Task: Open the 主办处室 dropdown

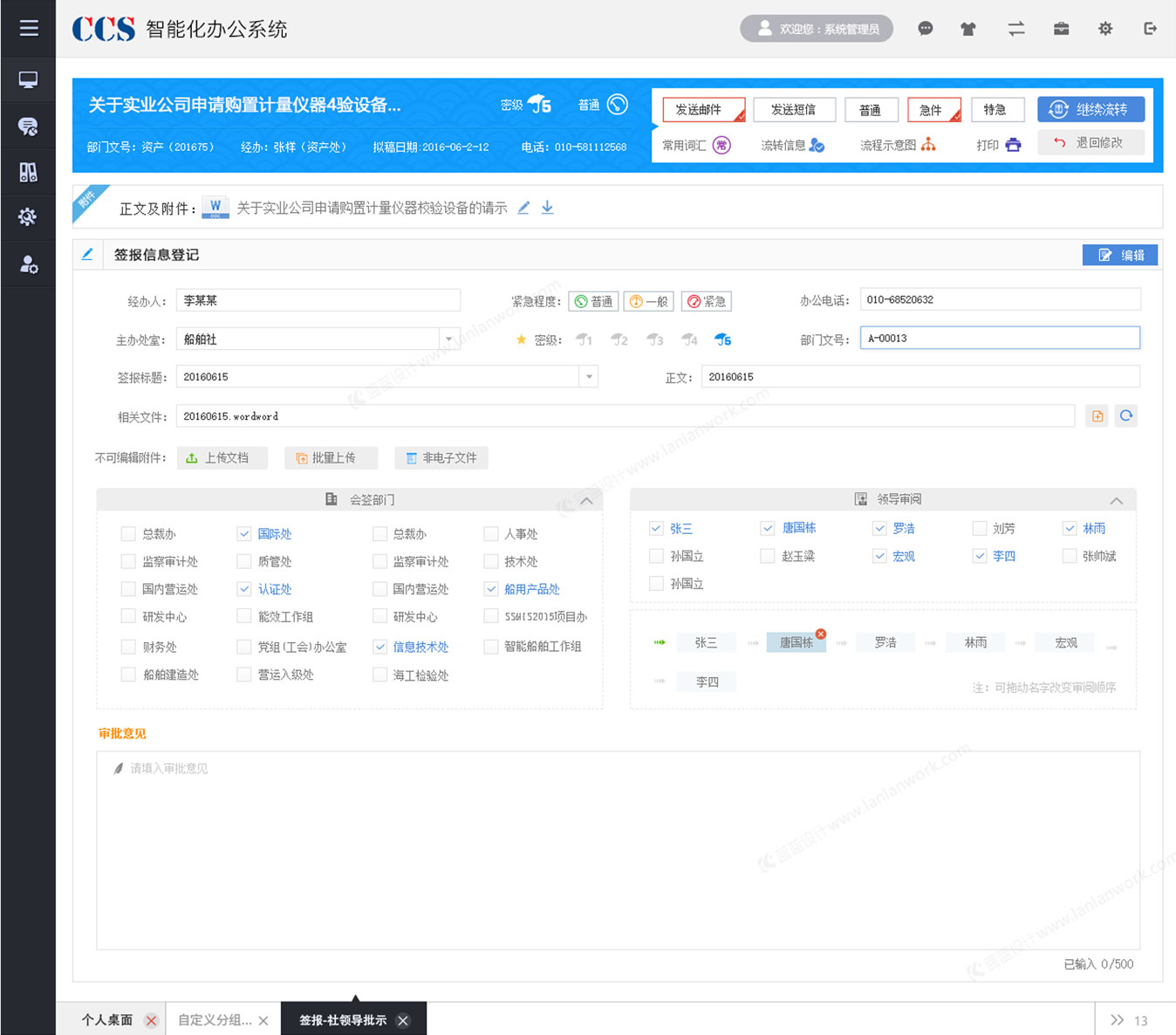Action: pos(448,339)
